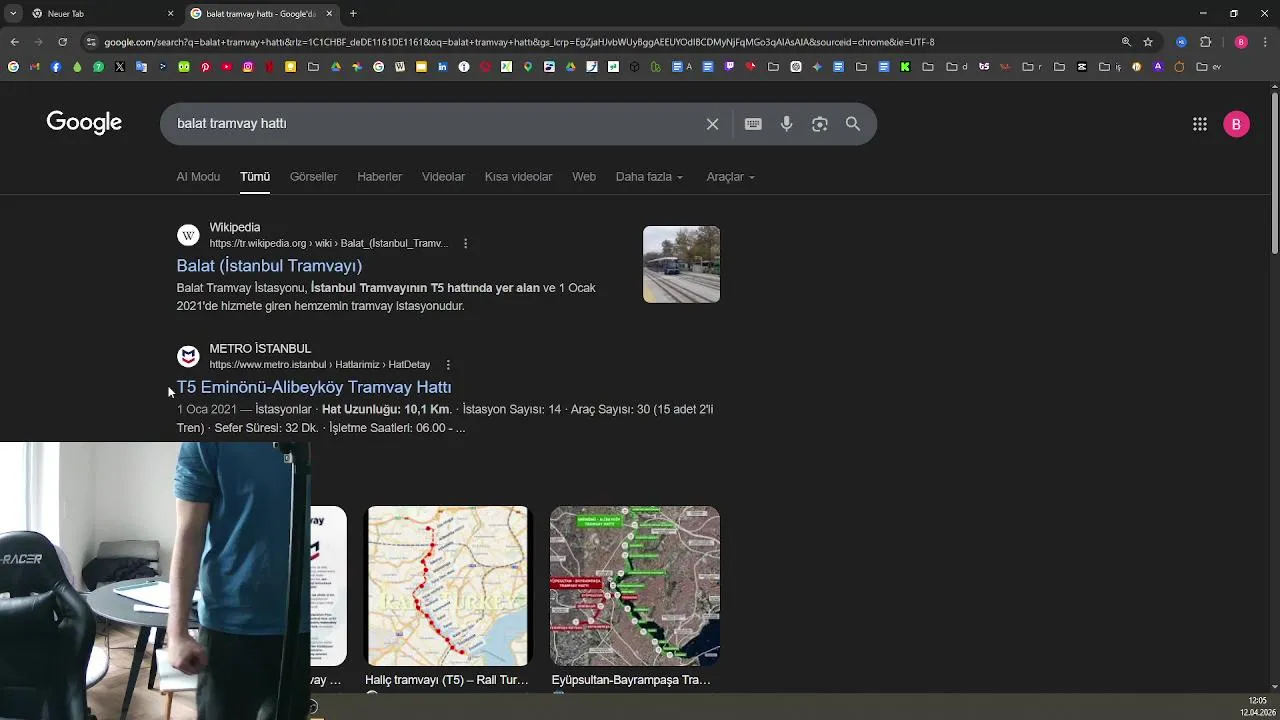Open more options for Metro İstanbul result
Viewport: 1280px width, 720px height.
tap(448, 365)
